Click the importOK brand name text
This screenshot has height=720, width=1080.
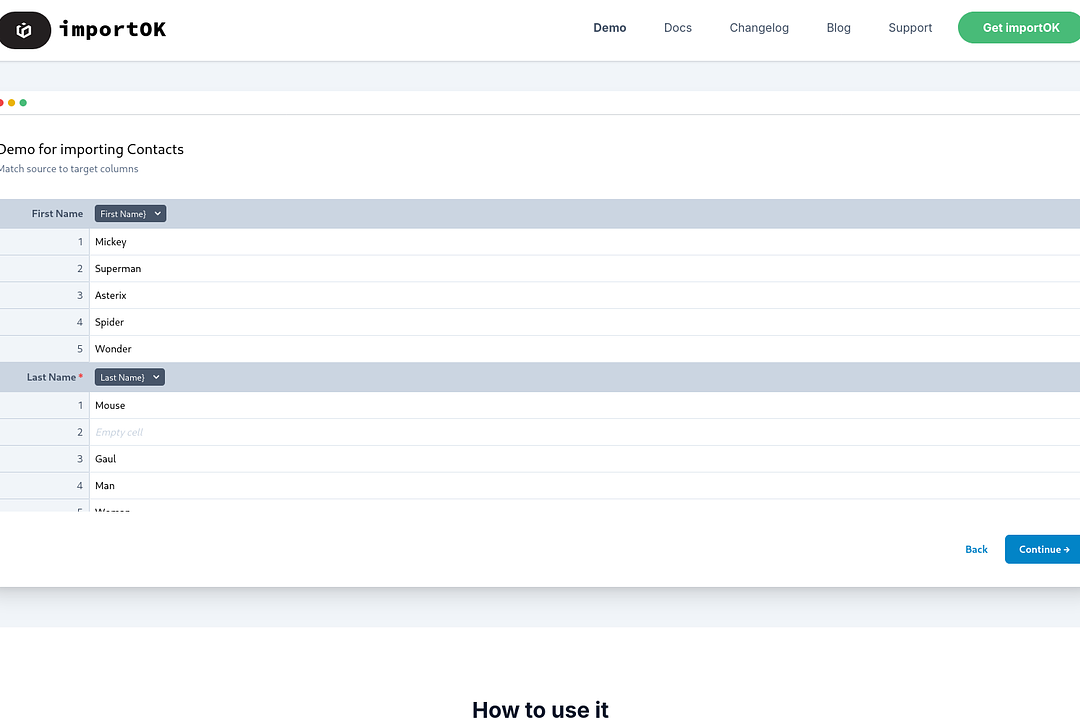coord(112,30)
